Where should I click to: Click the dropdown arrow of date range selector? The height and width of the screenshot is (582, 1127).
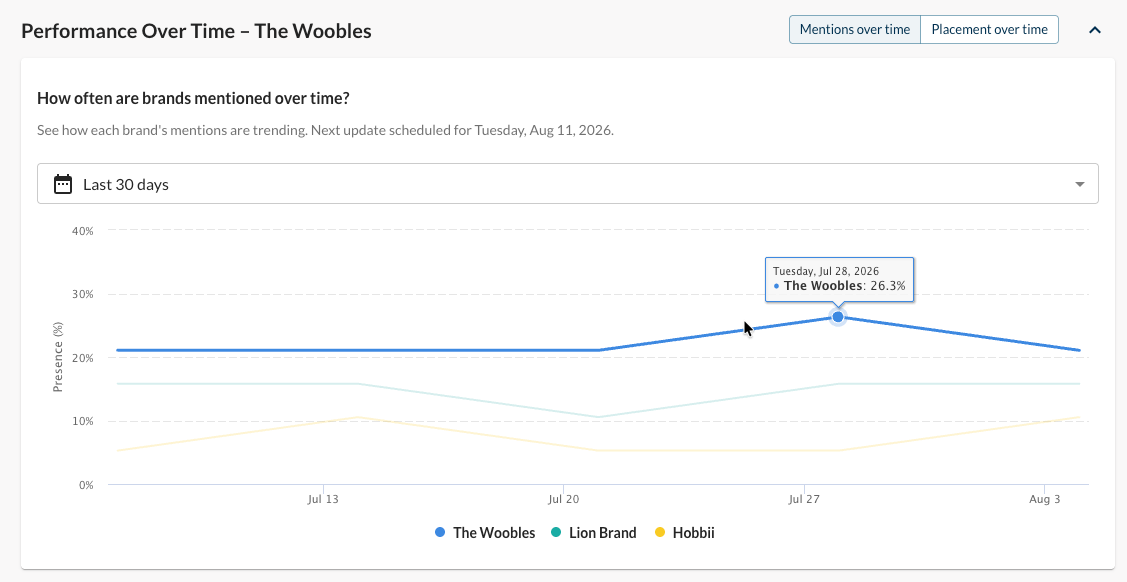coord(1079,185)
